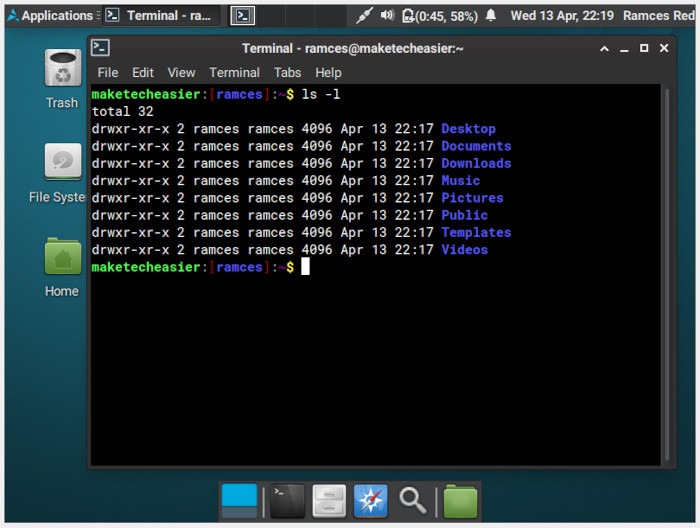Click the Public directory name in listing
This screenshot has height=528, width=700.
click(464, 215)
